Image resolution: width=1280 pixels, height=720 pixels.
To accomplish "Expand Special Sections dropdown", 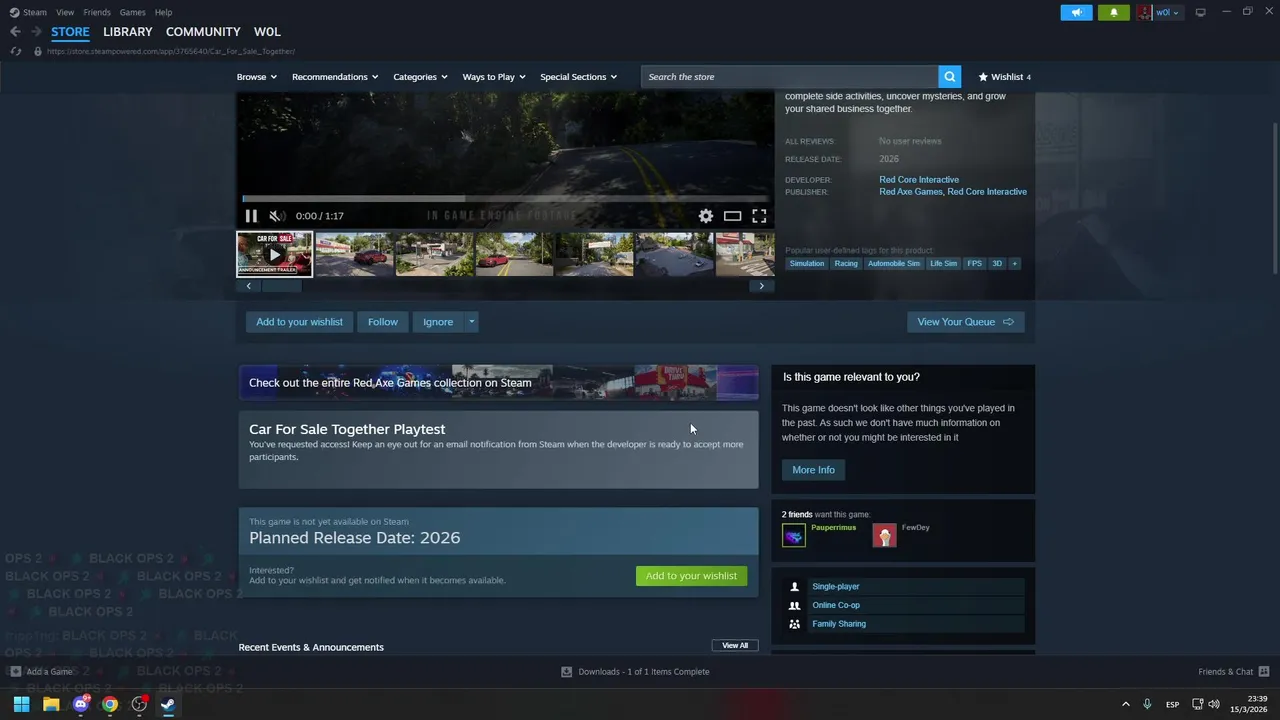I will (578, 77).
